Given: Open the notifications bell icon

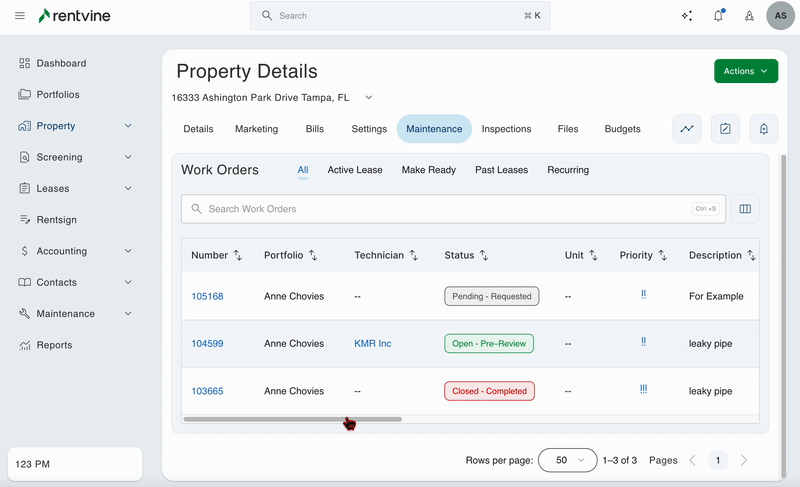Looking at the screenshot, I should coord(718,16).
